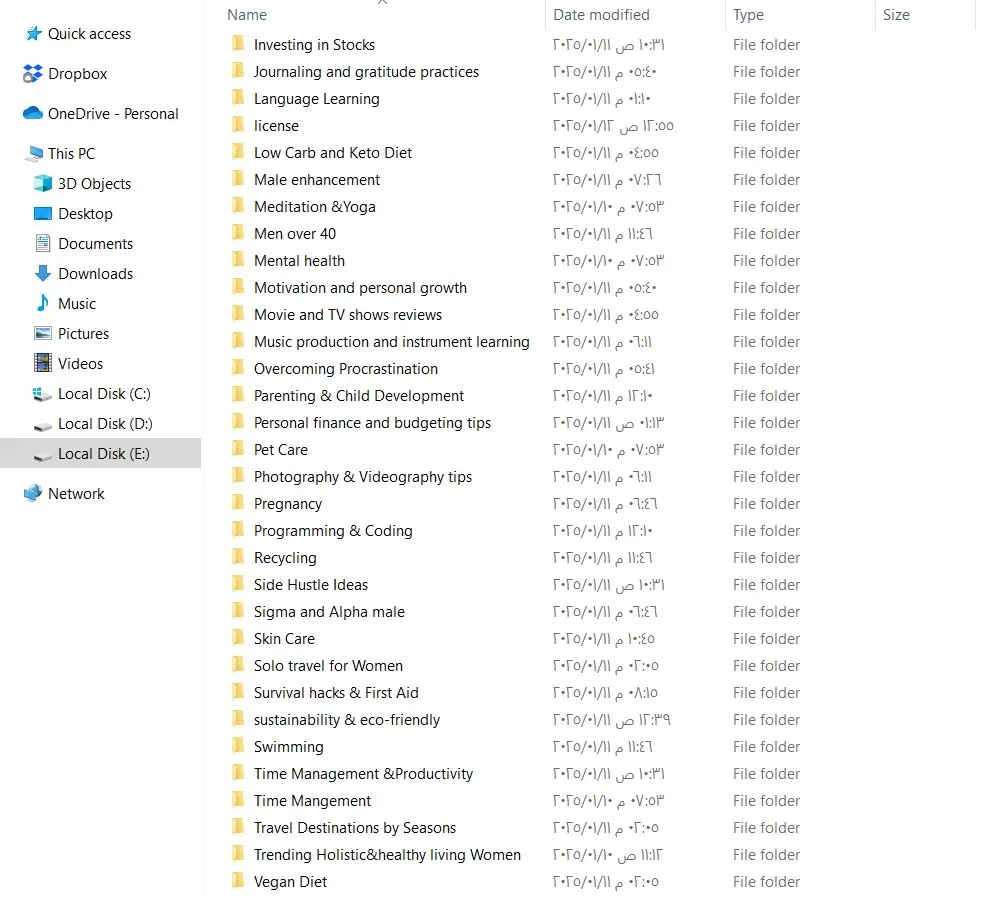Click folder icon beside Swimming
The width and height of the screenshot is (982, 902).
(238, 746)
